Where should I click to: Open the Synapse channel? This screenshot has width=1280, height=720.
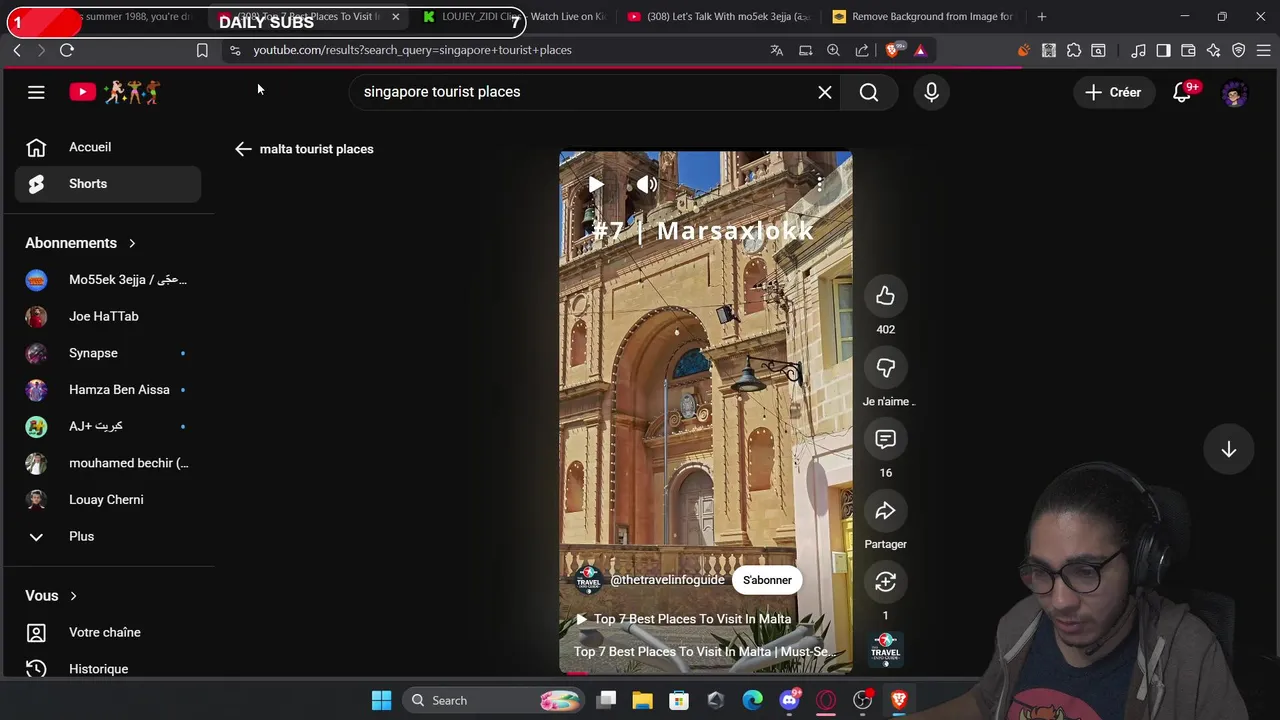[108, 353]
